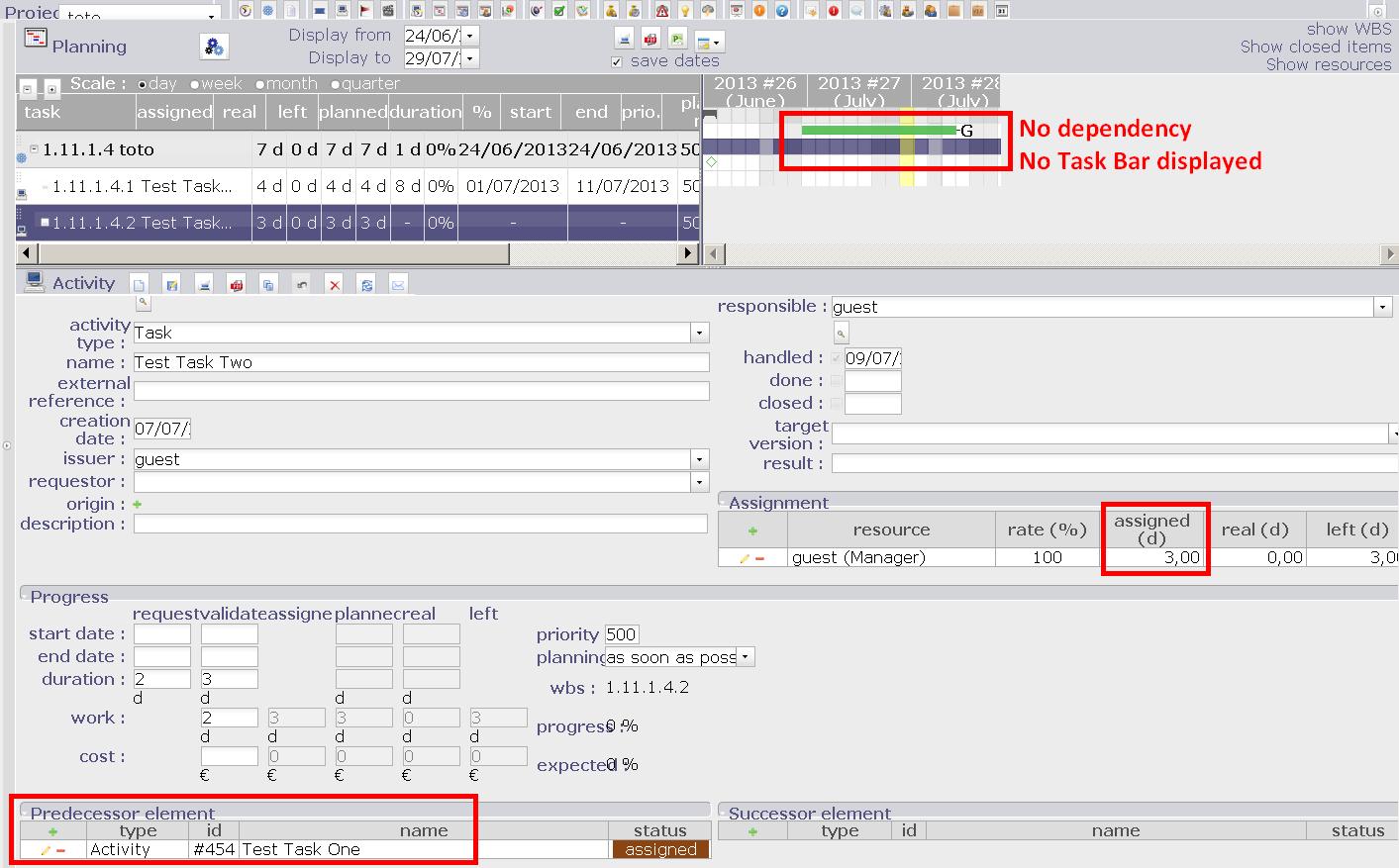
Task: Open the activity type dropdown
Action: point(699,334)
